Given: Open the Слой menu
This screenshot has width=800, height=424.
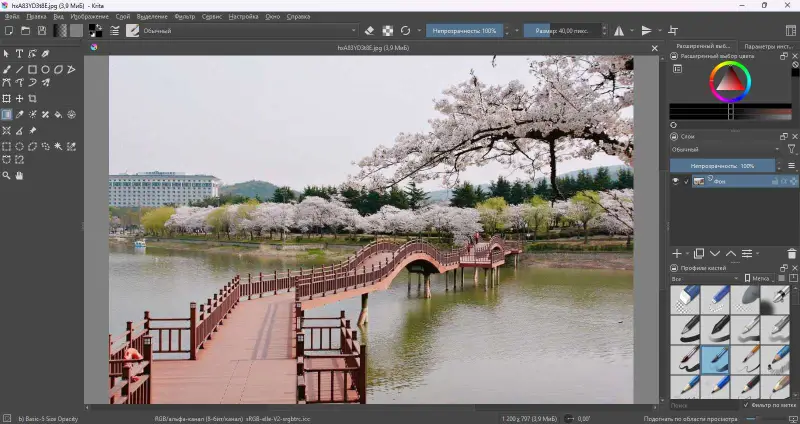Looking at the screenshot, I should pos(123,16).
